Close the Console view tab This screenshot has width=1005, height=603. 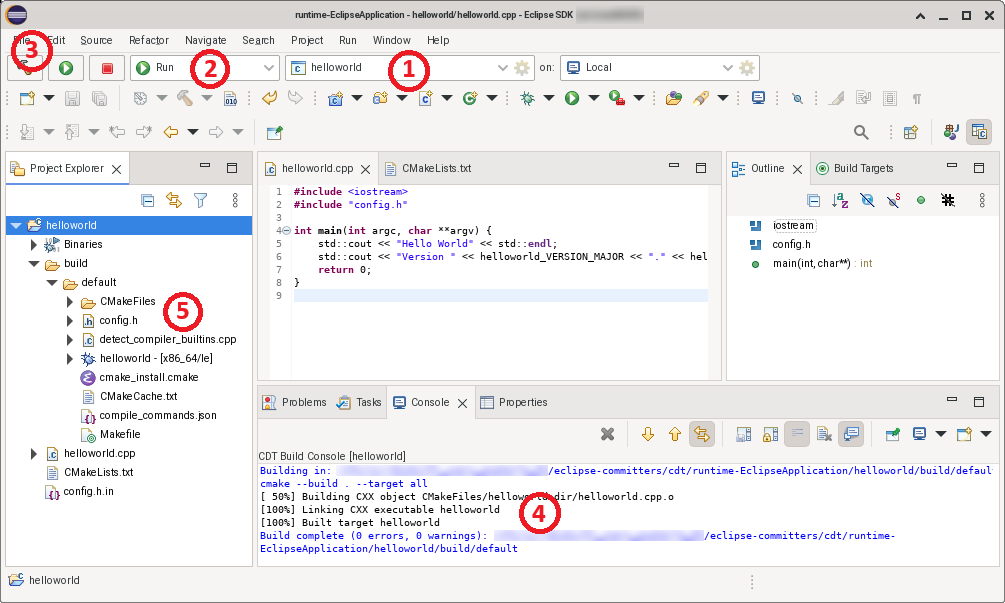pos(462,403)
